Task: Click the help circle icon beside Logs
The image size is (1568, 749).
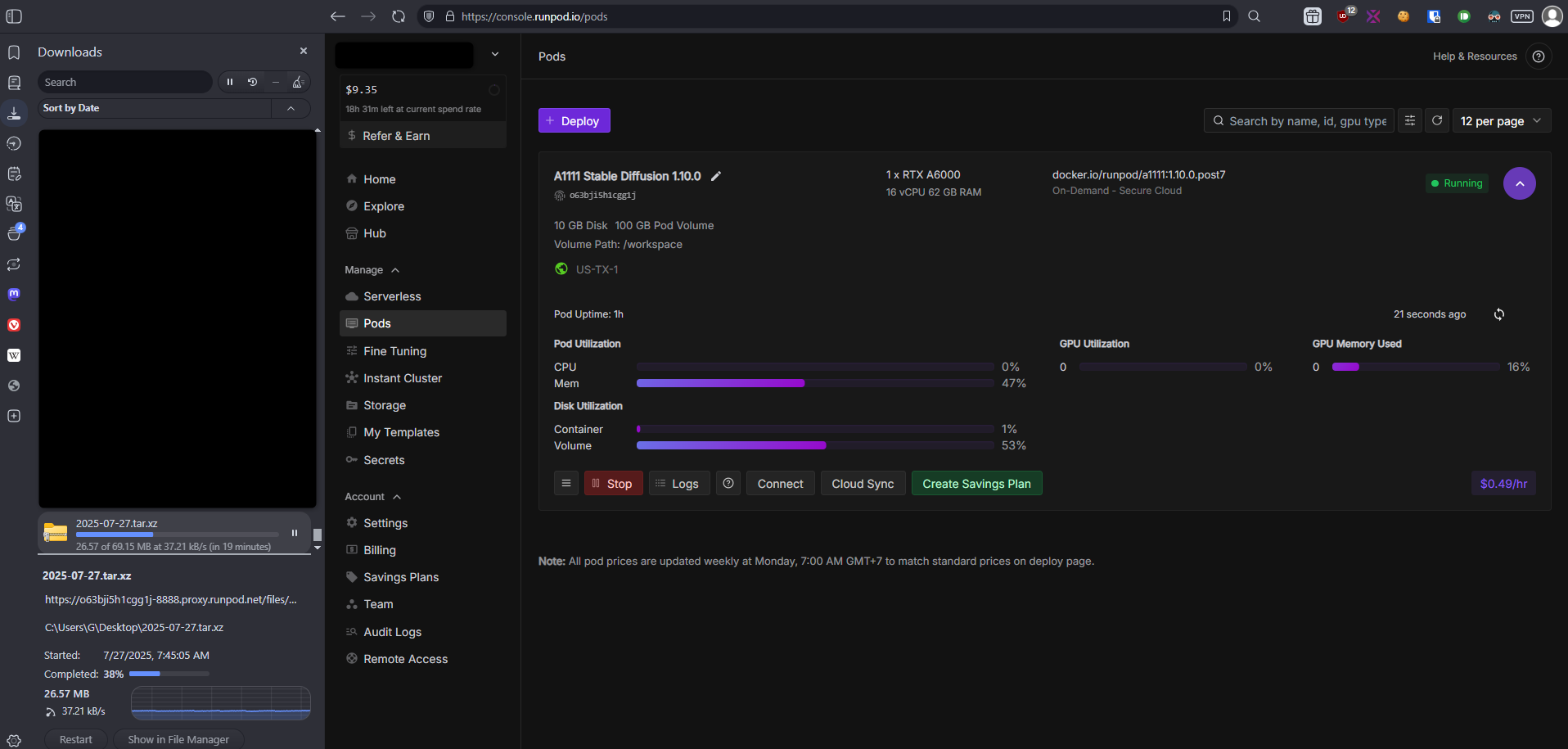Action: pos(728,484)
